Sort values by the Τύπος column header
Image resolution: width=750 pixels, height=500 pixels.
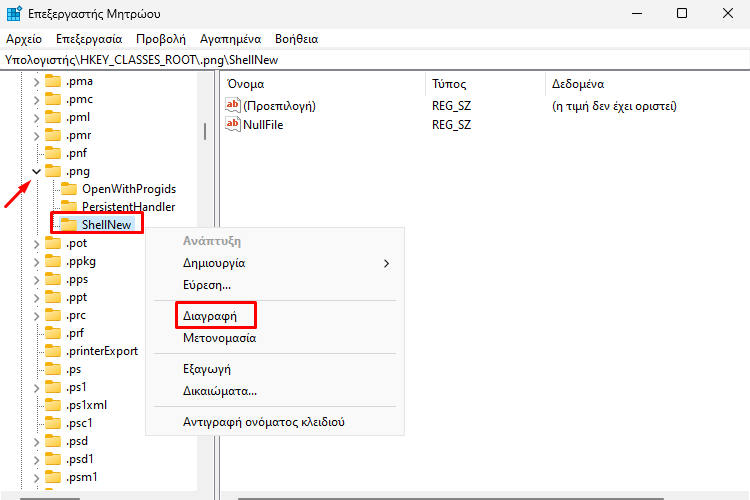(485, 84)
